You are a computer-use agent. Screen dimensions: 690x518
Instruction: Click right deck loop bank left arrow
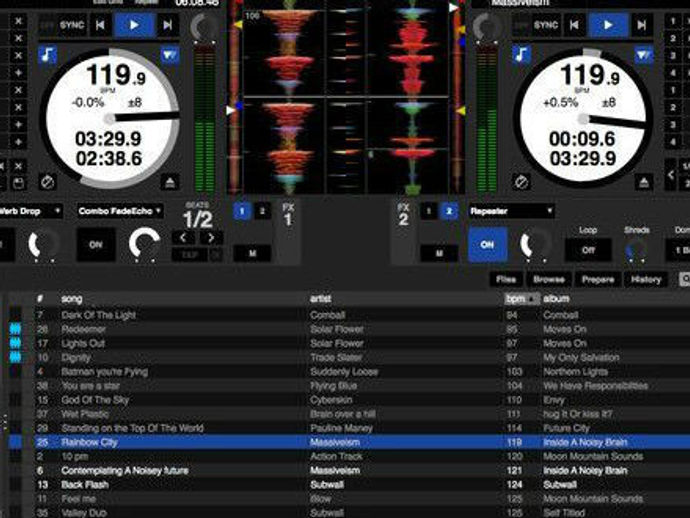pyautogui.click(x=670, y=175)
